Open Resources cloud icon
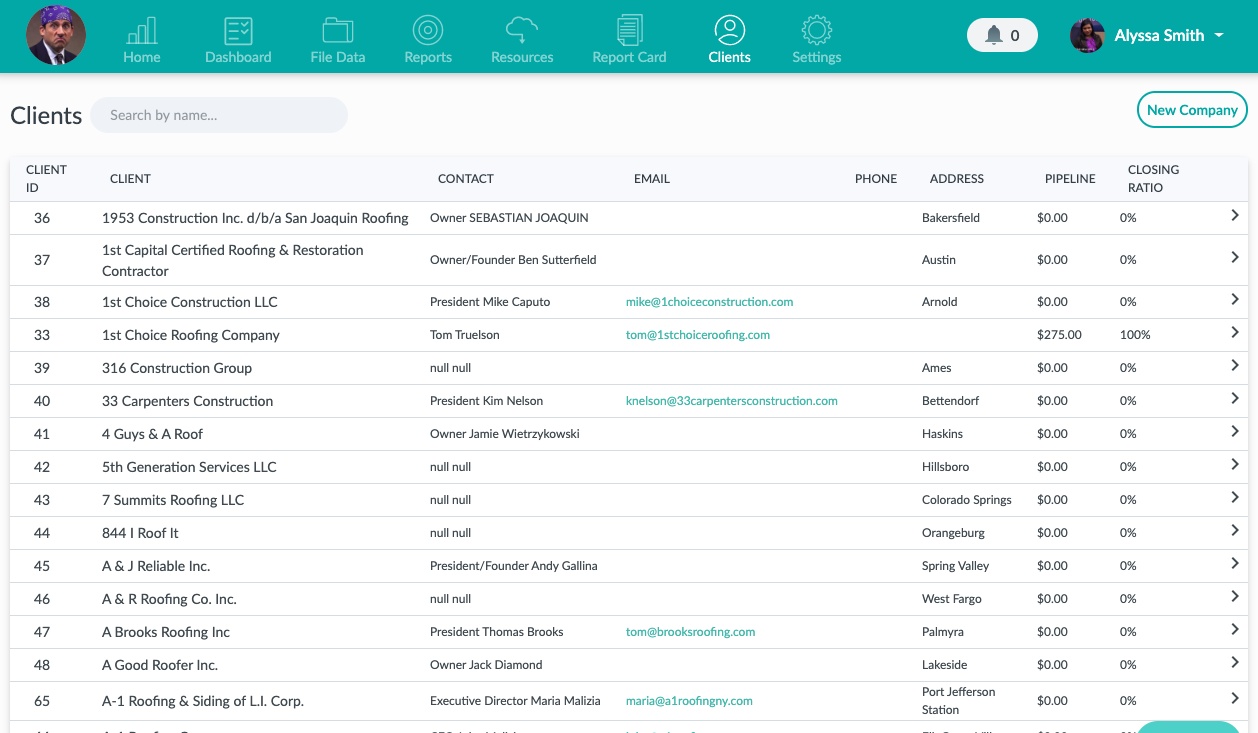1258x733 pixels. coord(522,31)
